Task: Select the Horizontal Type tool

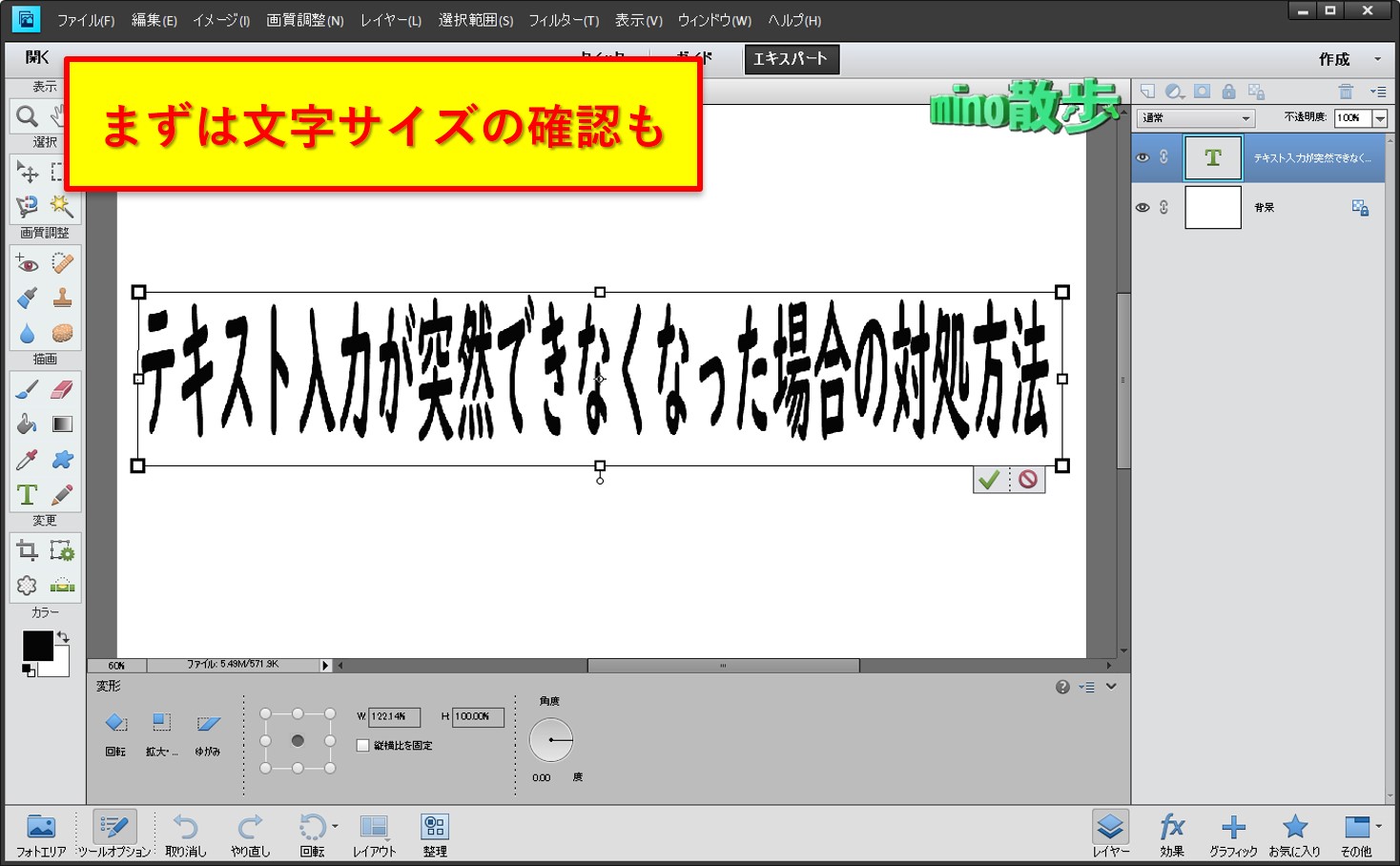Action: point(27,495)
